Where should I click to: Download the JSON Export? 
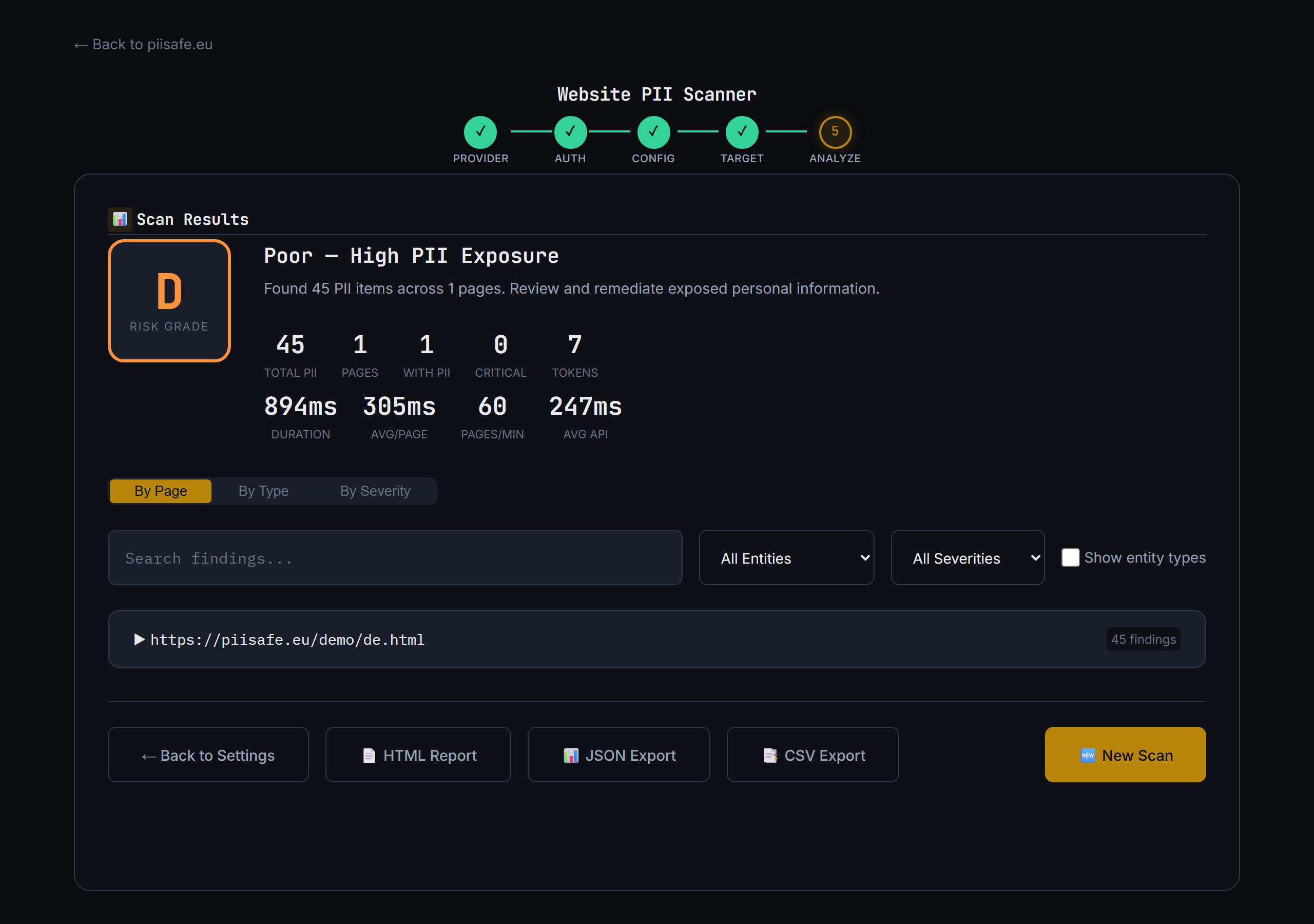pos(619,755)
